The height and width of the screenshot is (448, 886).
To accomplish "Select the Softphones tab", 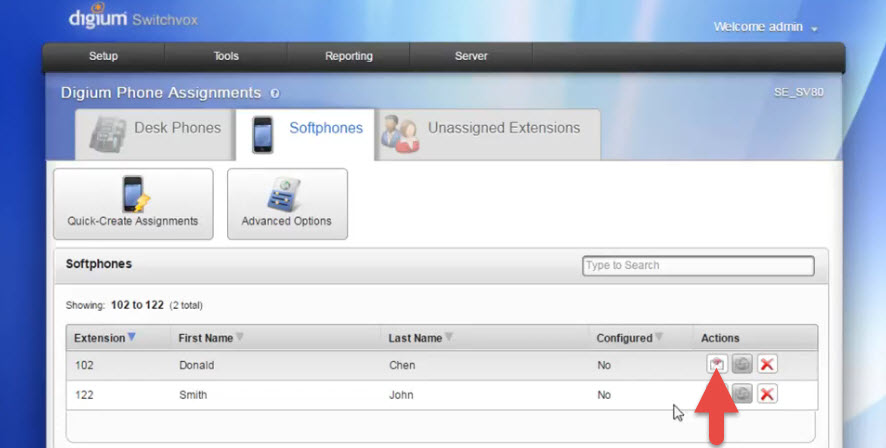I will (305, 134).
